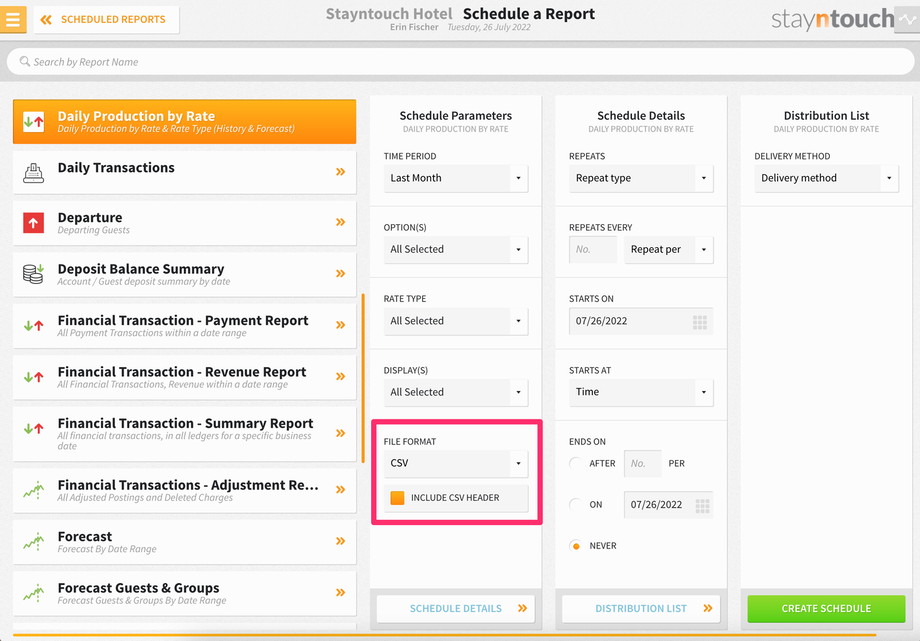Select Financial Transaction - Revenue Report

point(184,377)
